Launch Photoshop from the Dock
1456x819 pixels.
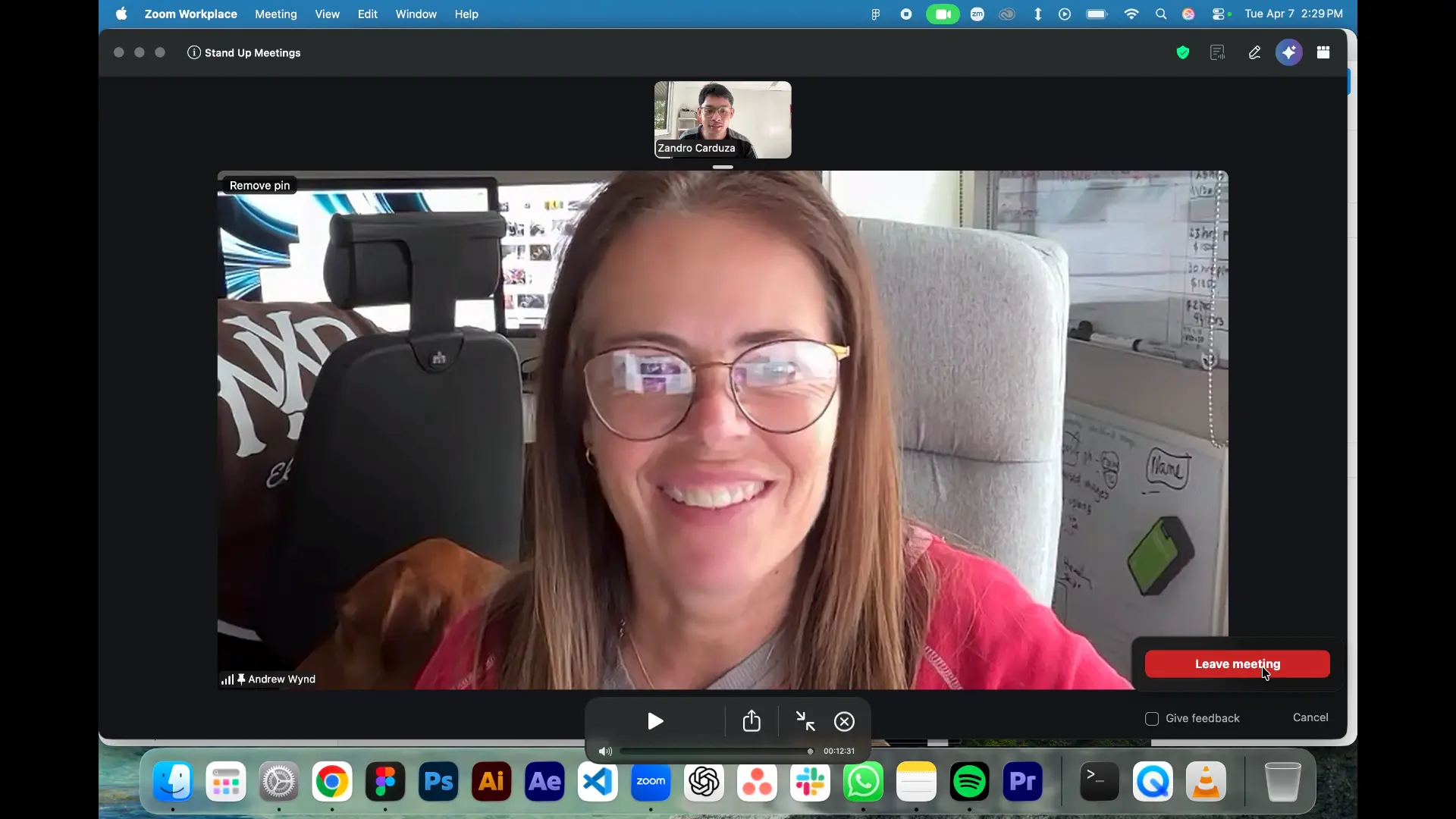click(438, 782)
